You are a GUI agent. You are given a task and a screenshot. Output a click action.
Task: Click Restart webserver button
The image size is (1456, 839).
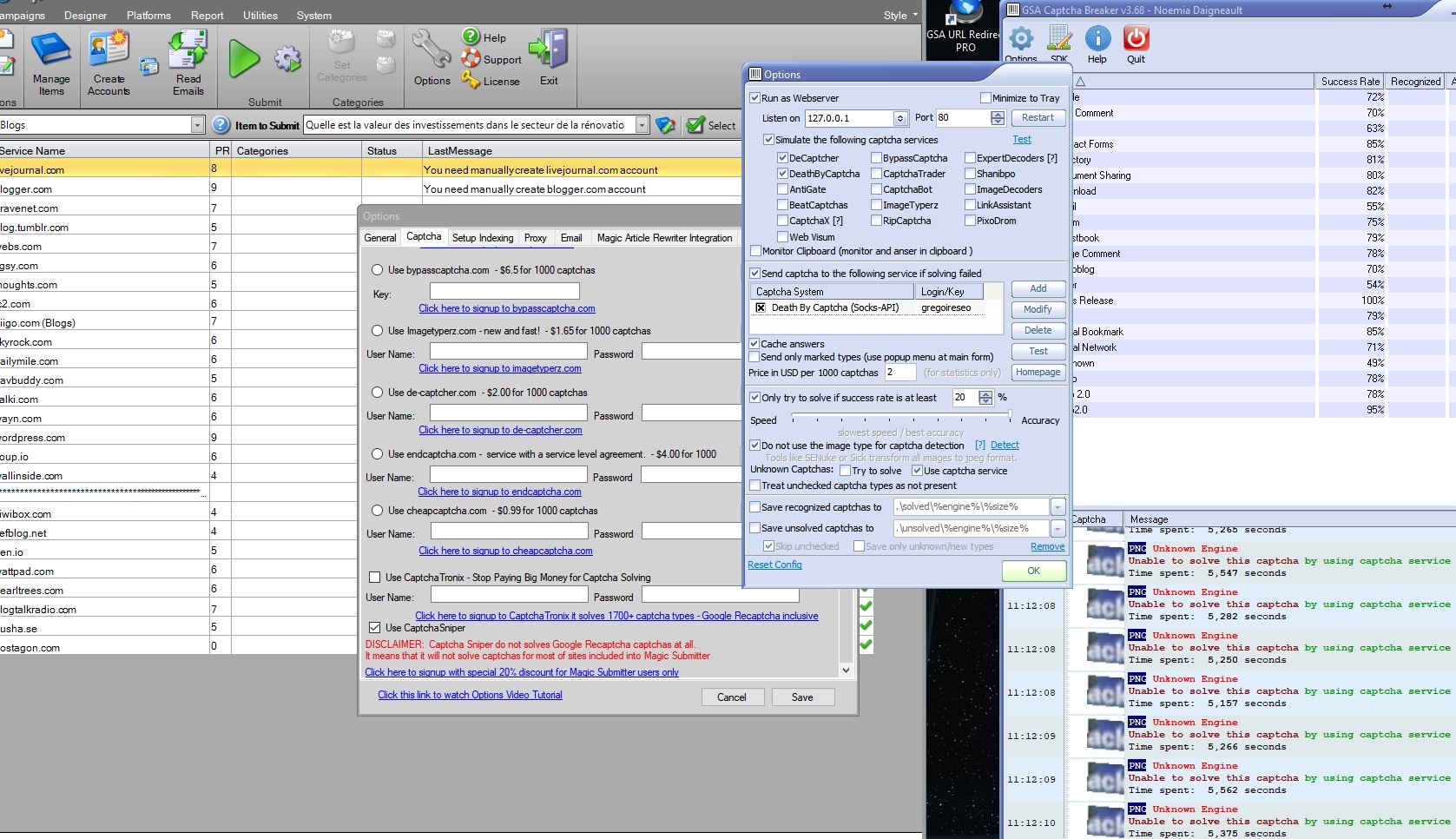coord(1038,118)
